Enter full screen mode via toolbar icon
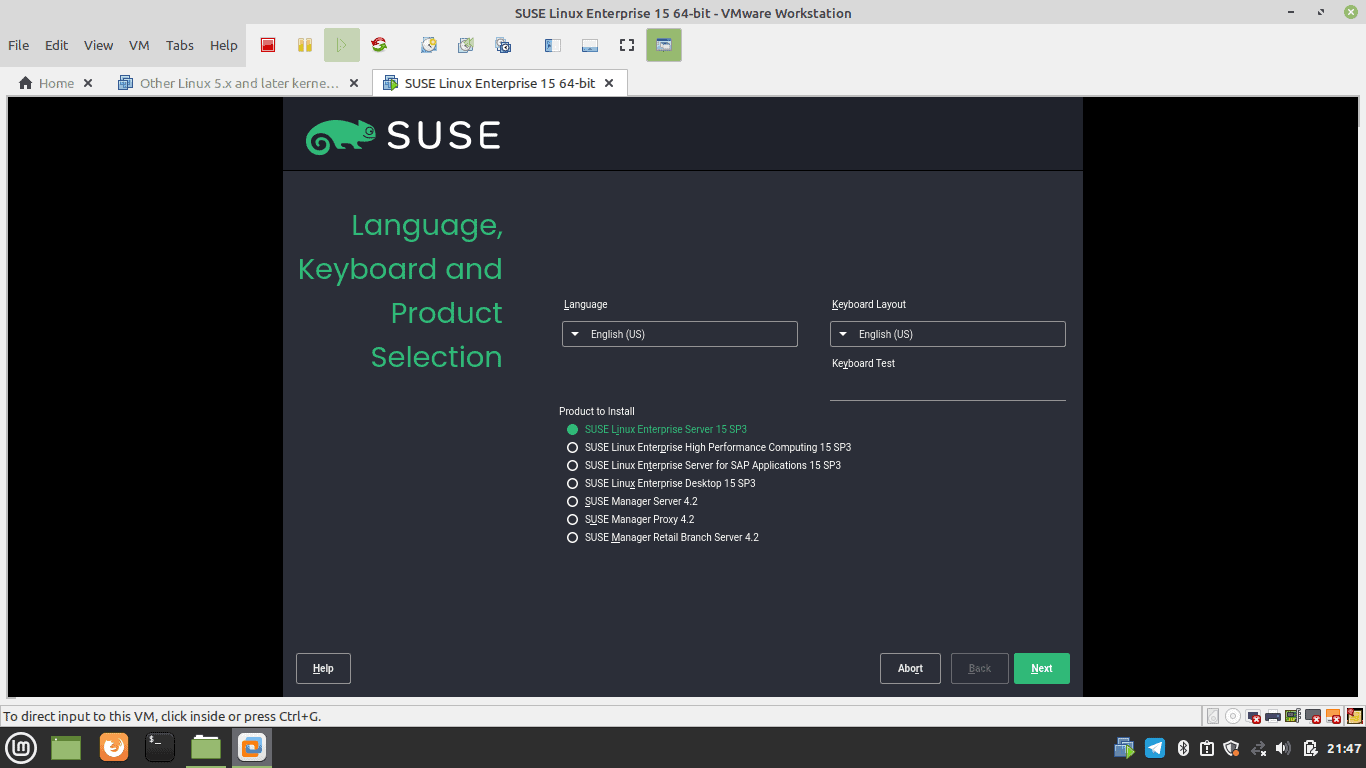The height and width of the screenshot is (768, 1366). pos(627,45)
